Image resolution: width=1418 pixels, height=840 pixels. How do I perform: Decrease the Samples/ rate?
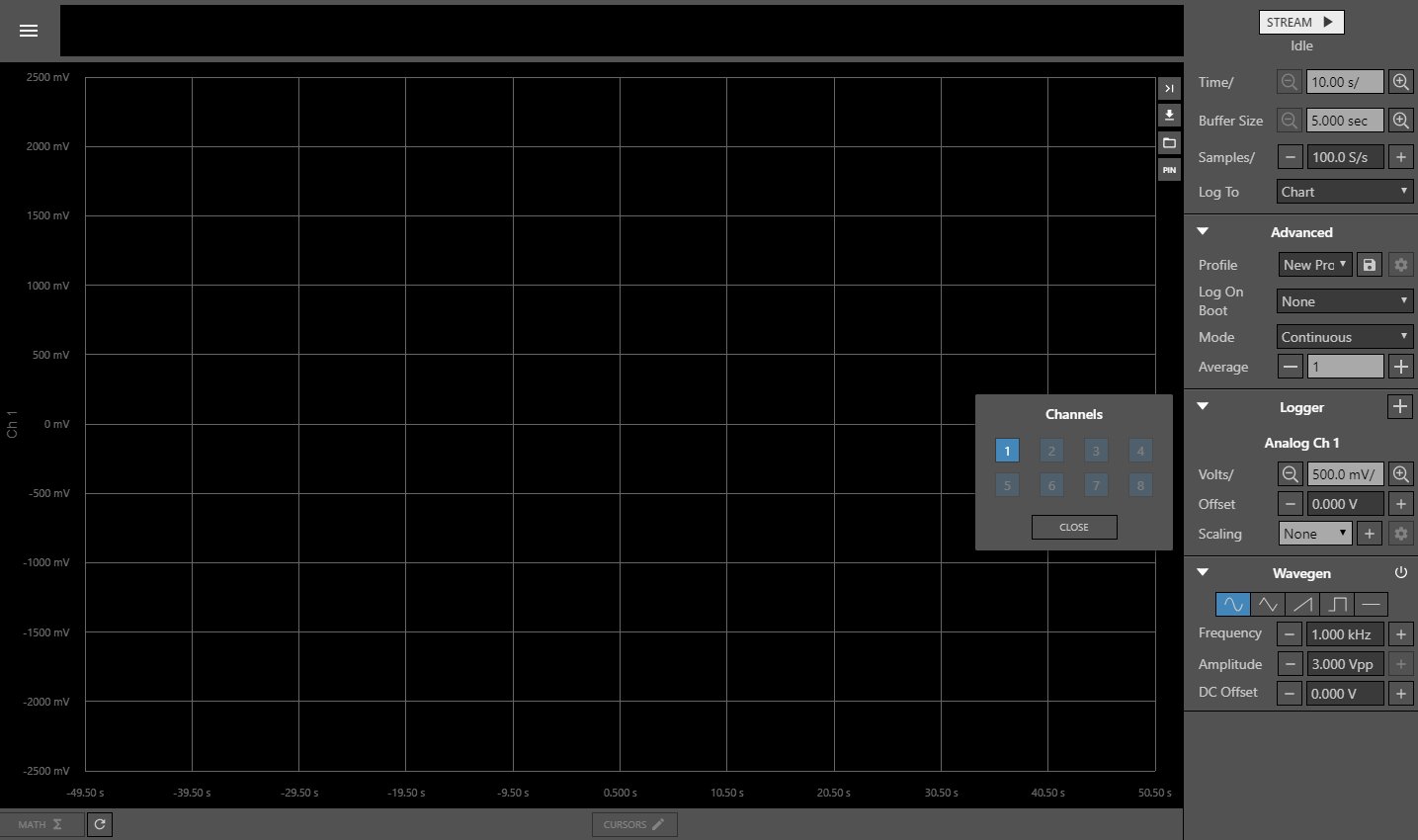(x=1290, y=157)
